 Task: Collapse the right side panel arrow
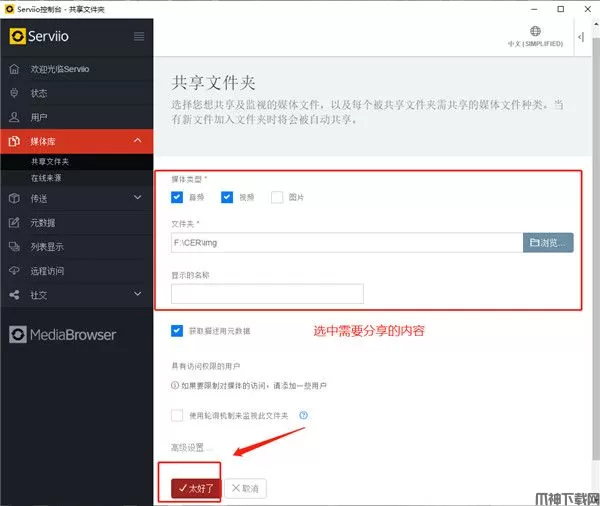581,37
